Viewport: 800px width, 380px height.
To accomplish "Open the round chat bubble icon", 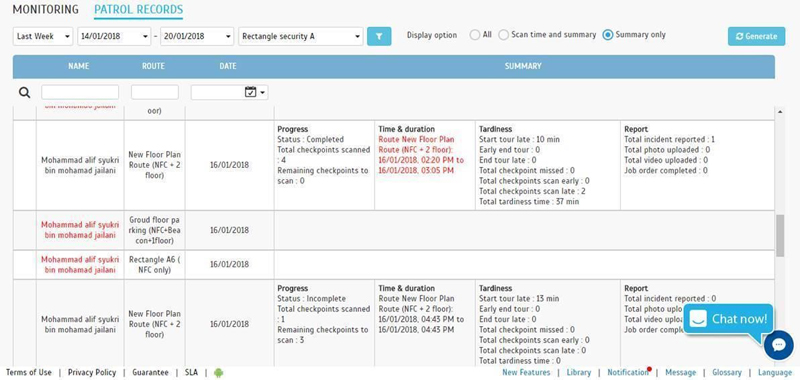I will coord(779,345).
